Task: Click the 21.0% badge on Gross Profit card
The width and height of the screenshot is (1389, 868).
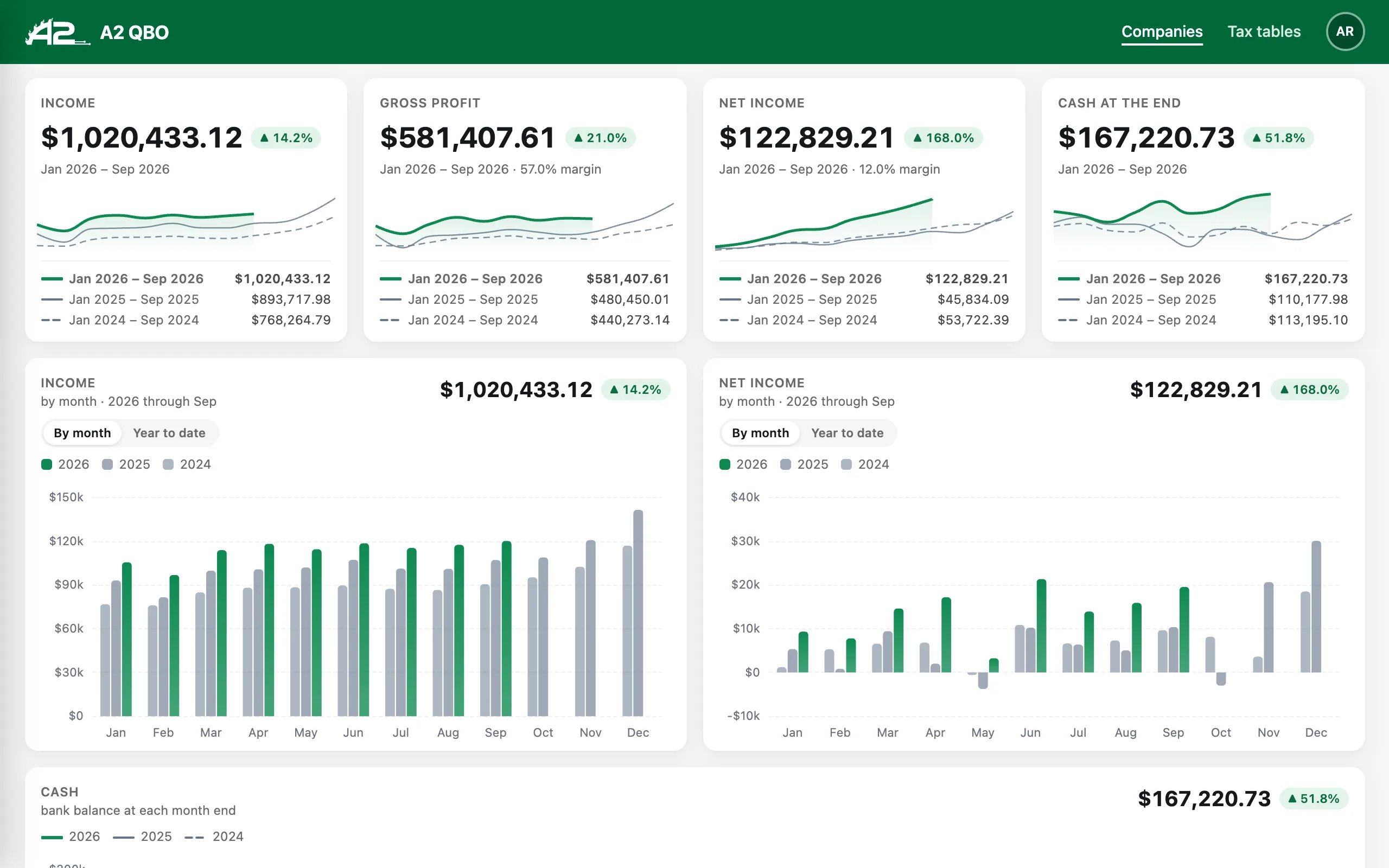Action: click(x=601, y=138)
